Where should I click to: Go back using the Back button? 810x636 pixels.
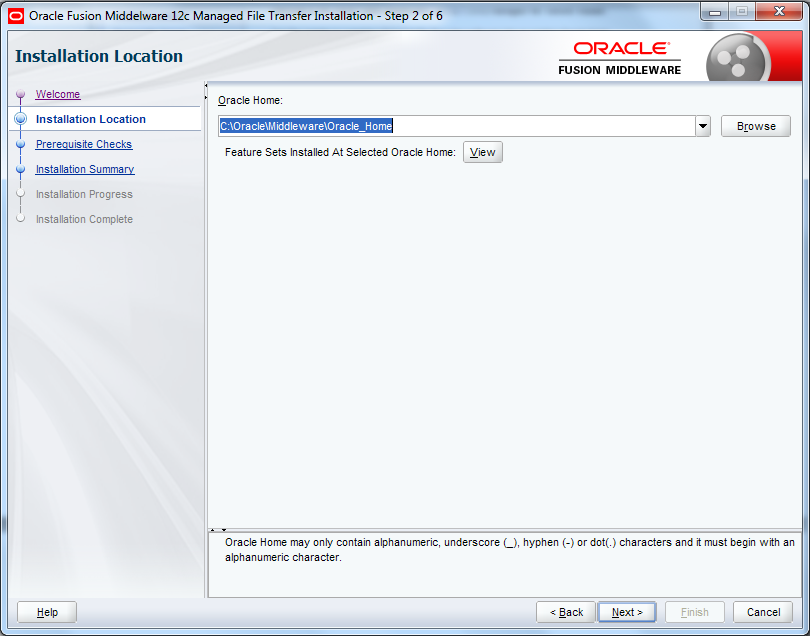565,611
